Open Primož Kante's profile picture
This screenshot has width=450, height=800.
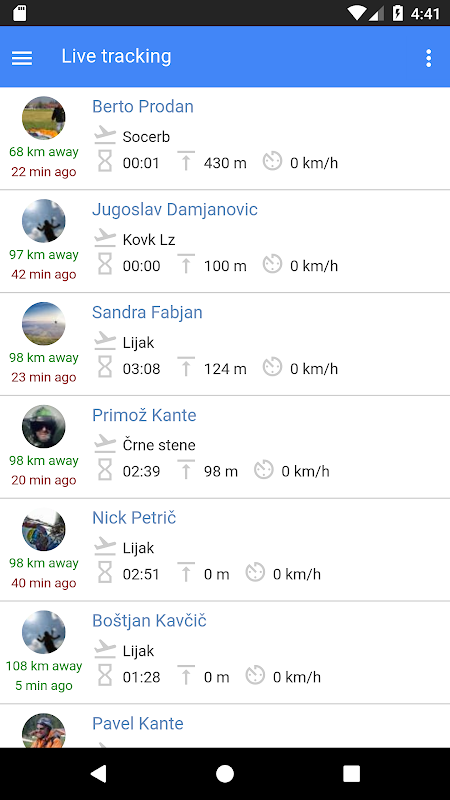pos(44,427)
